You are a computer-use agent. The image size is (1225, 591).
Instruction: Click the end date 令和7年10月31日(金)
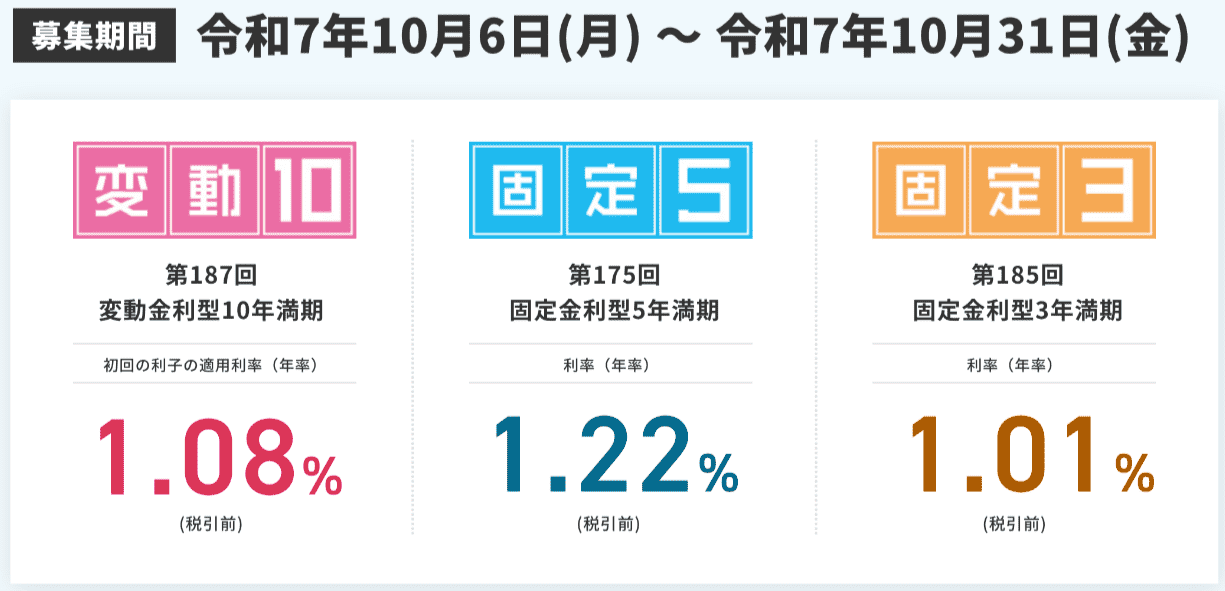coord(953,38)
